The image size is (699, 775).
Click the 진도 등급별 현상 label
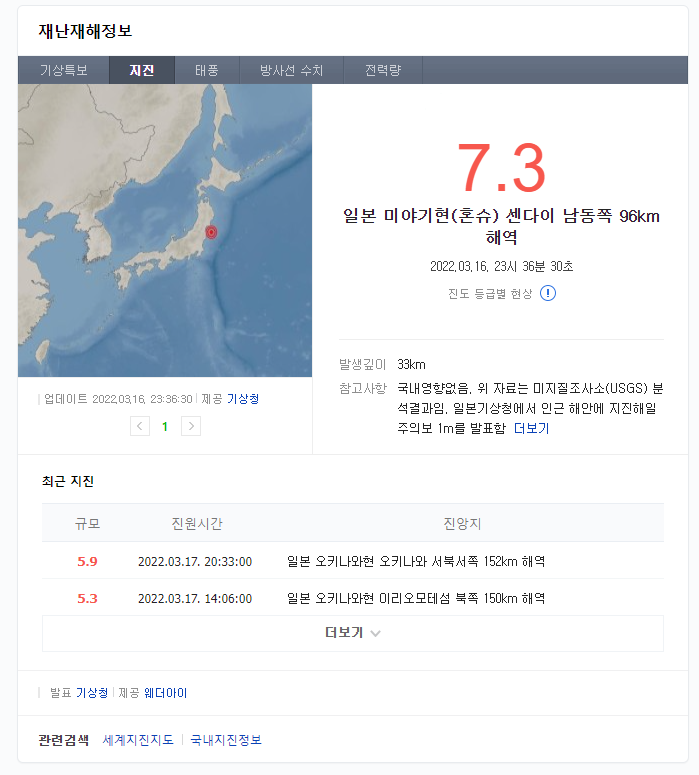tap(490, 294)
